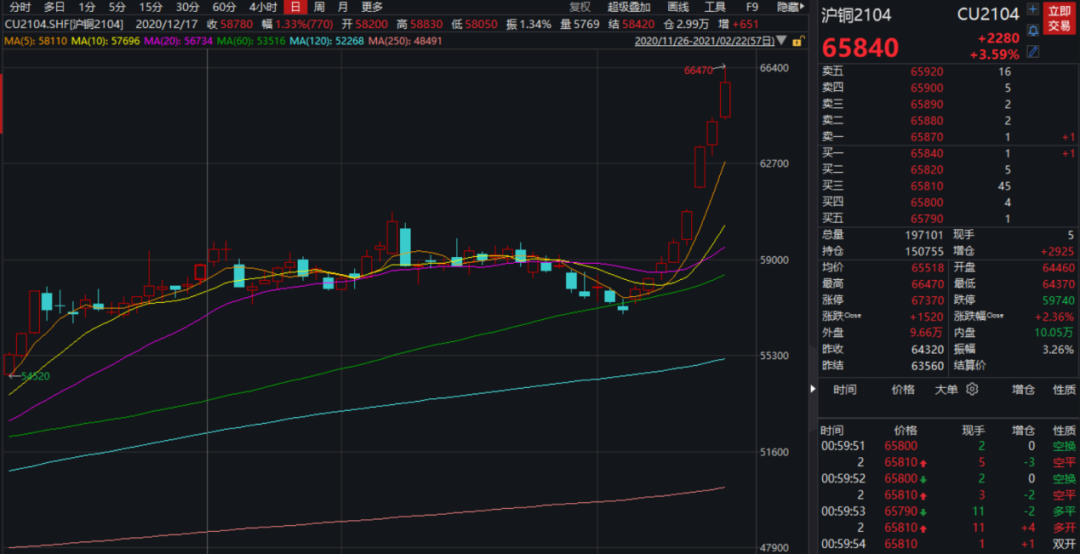Select the 60分 period tab
This screenshot has height=554, width=1080.
click(224, 7)
